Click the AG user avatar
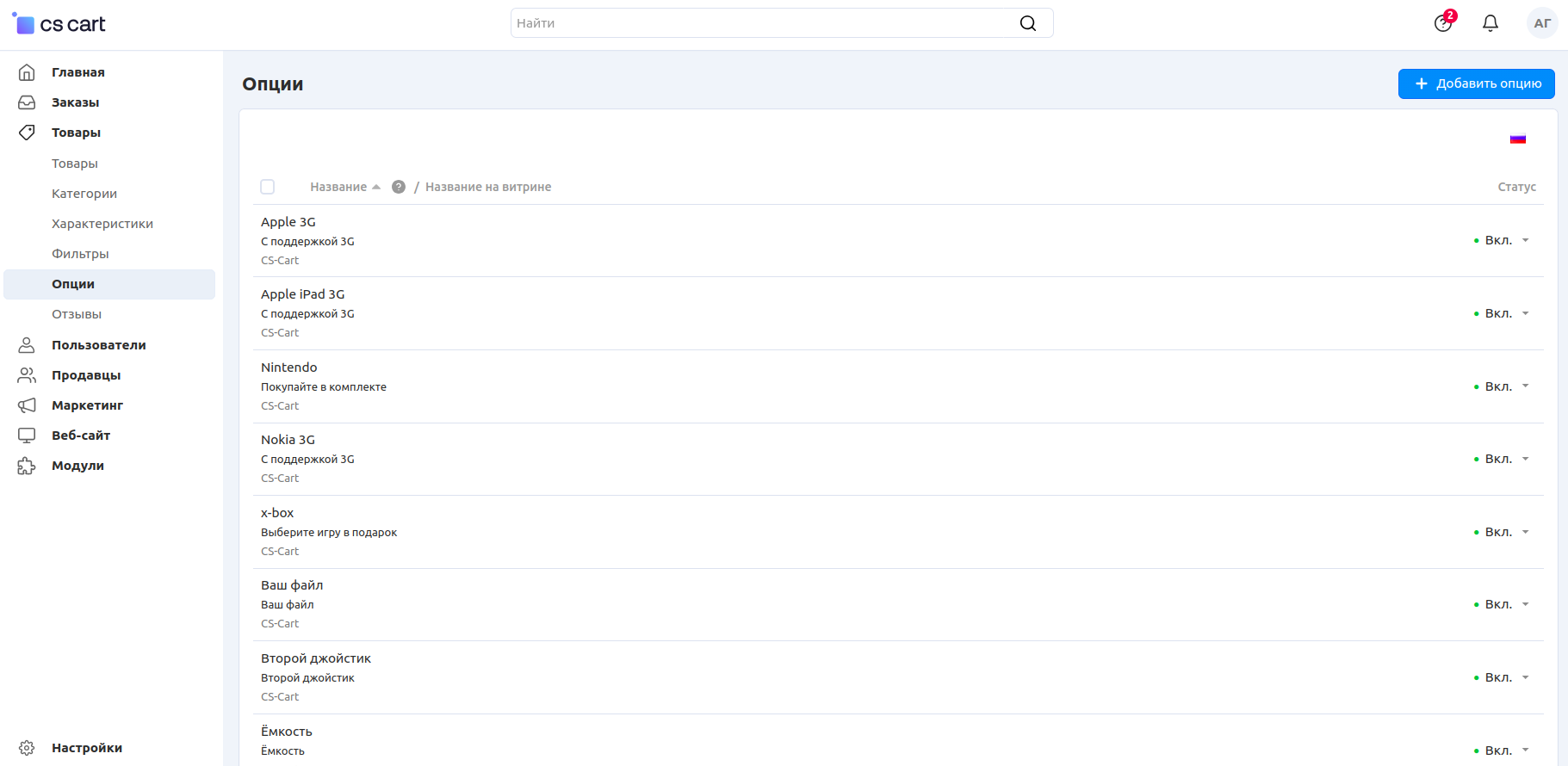The width and height of the screenshot is (1568, 766). (1541, 23)
